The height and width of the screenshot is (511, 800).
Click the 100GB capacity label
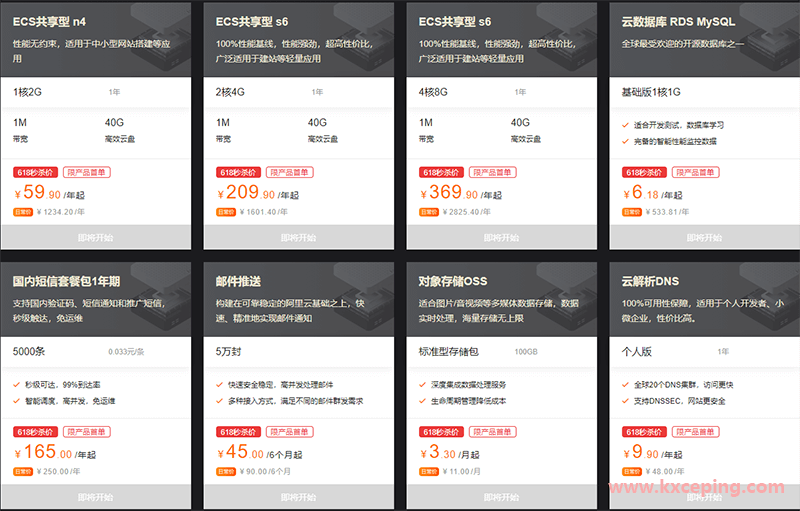coord(526,352)
